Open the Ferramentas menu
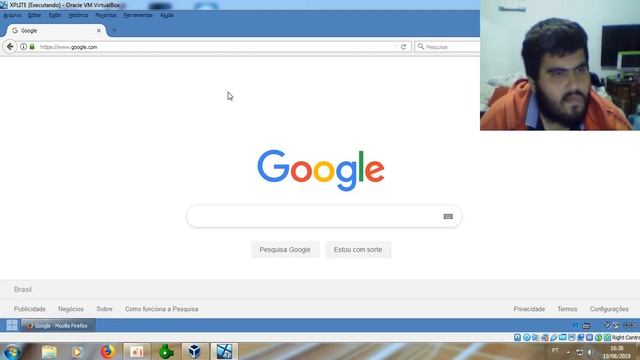The width and height of the screenshot is (640, 360). [x=138, y=15]
